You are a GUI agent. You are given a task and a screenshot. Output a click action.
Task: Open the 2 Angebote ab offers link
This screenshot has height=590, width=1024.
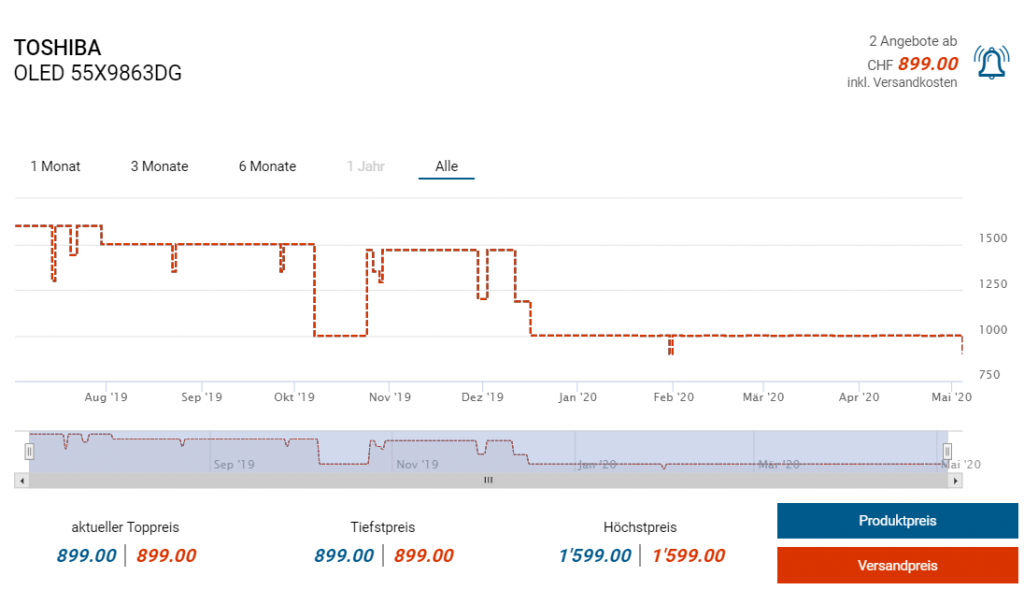pos(913,41)
